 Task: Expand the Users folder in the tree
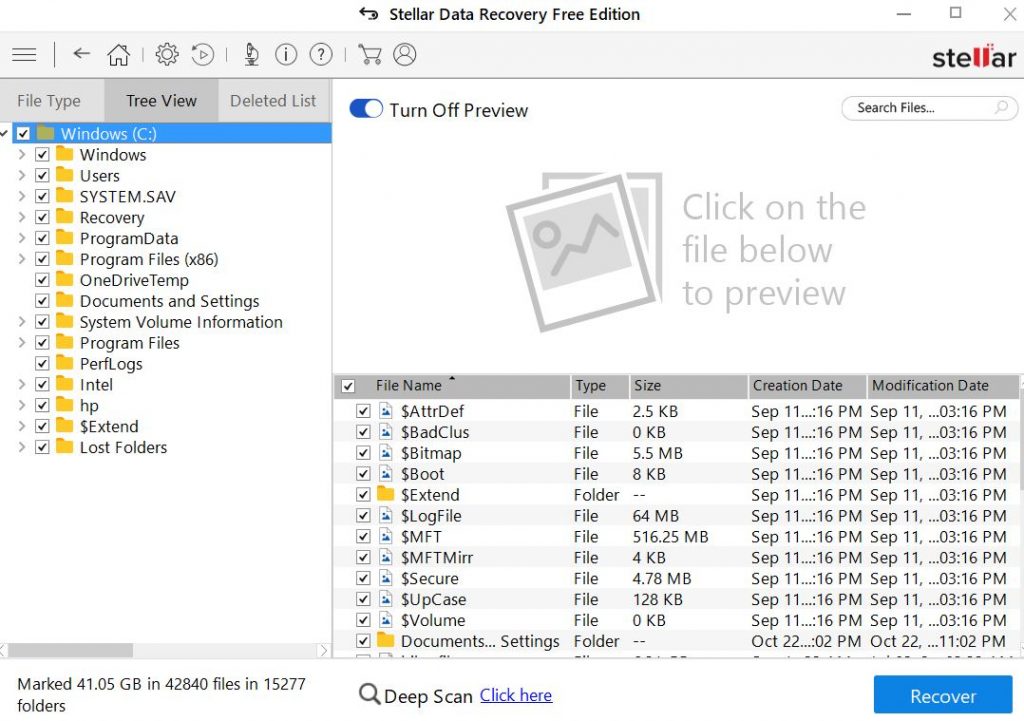click(23, 175)
